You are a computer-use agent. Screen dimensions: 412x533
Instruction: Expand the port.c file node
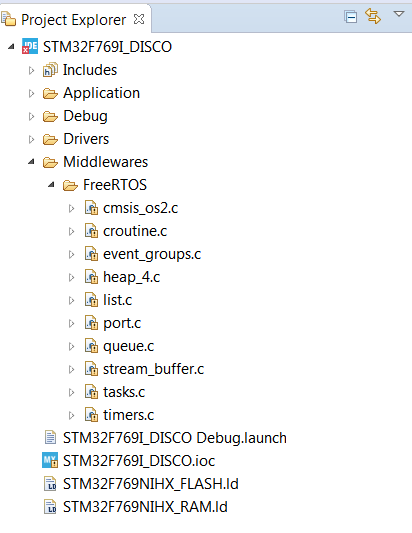71,324
